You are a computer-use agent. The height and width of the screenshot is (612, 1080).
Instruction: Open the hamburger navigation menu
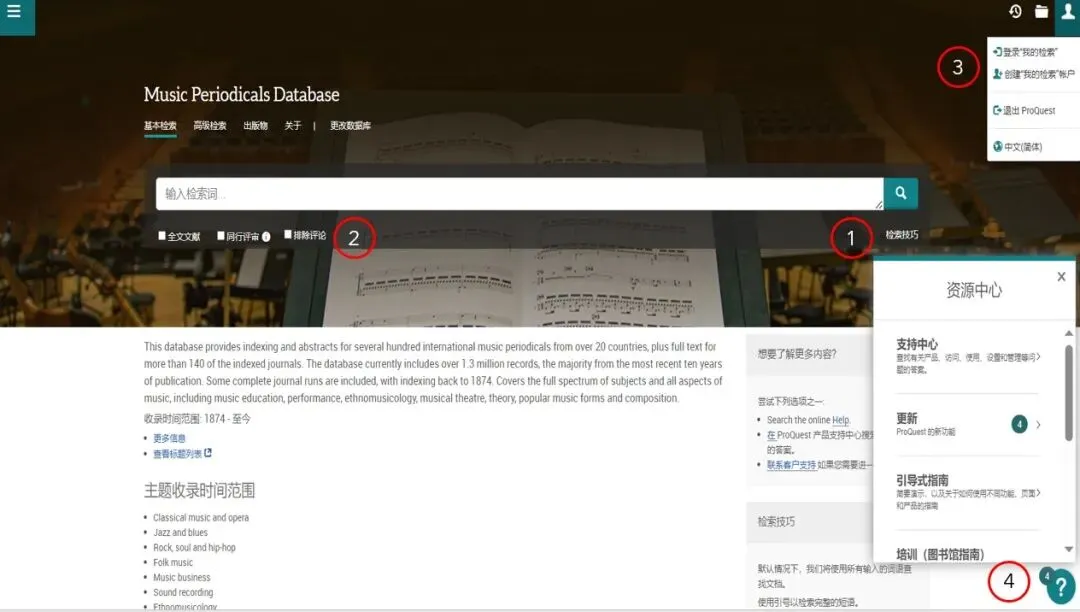[x=14, y=12]
